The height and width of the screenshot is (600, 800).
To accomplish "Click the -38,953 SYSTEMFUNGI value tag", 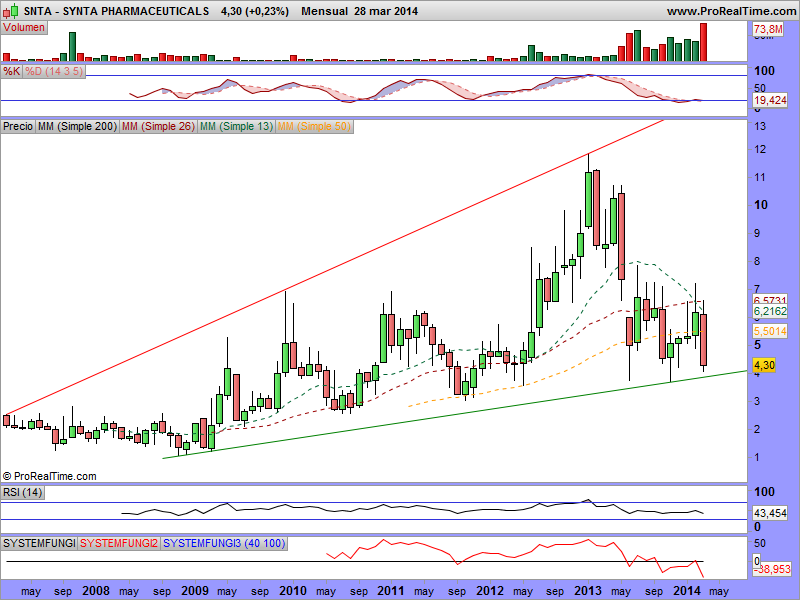I will [772, 569].
